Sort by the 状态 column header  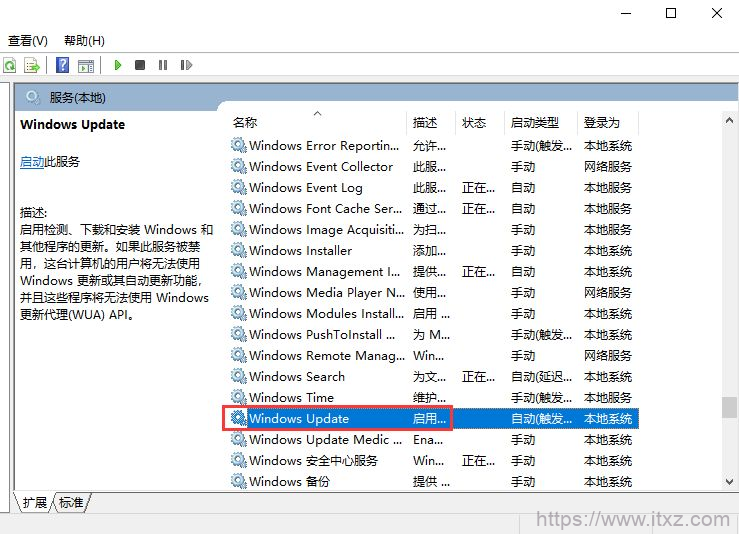480,123
